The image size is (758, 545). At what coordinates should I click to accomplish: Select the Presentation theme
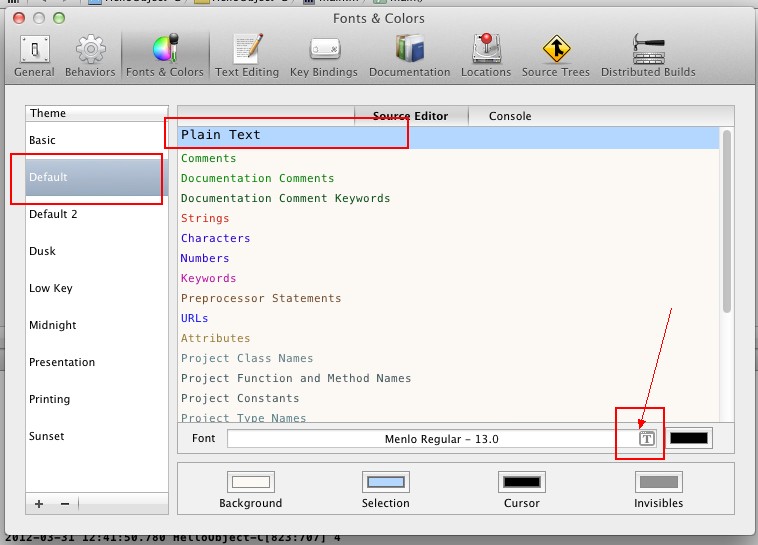(97, 362)
